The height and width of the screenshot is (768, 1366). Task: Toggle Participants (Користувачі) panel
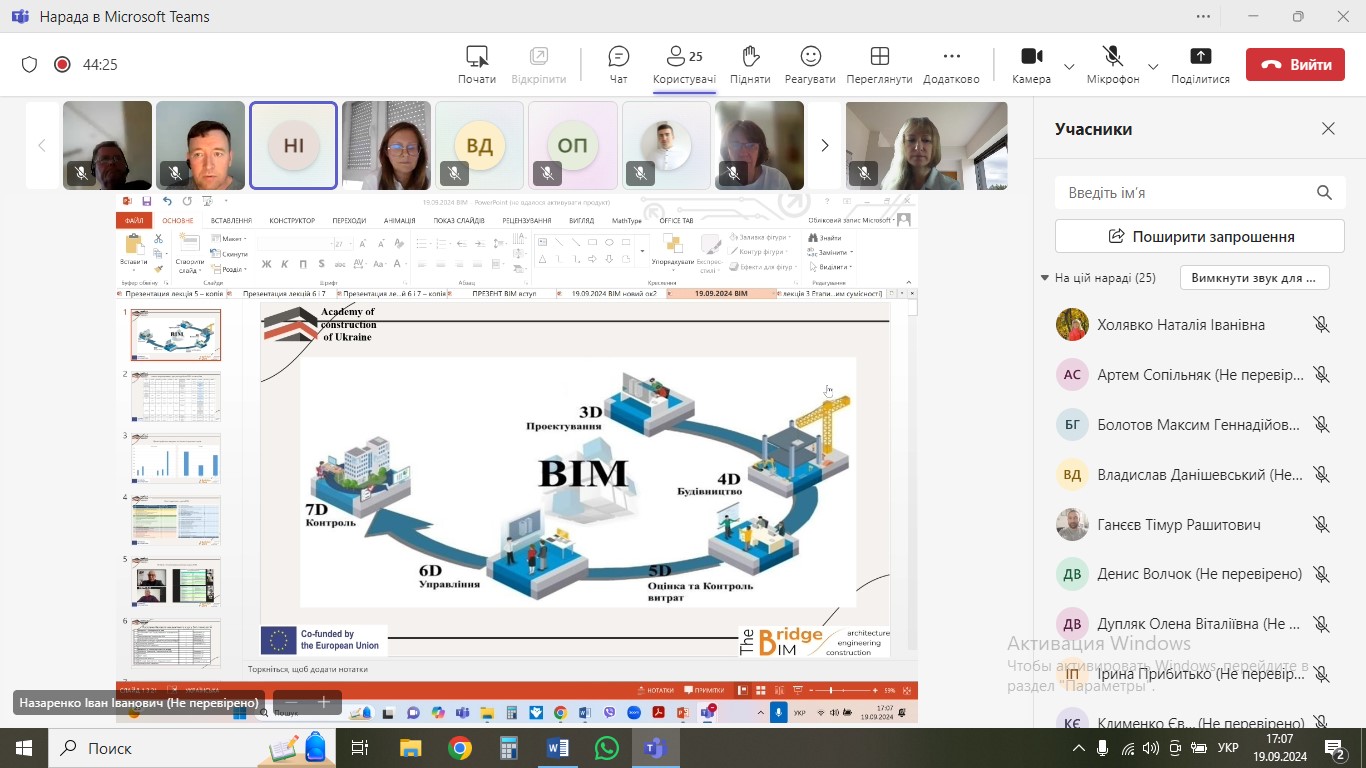(684, 57)
